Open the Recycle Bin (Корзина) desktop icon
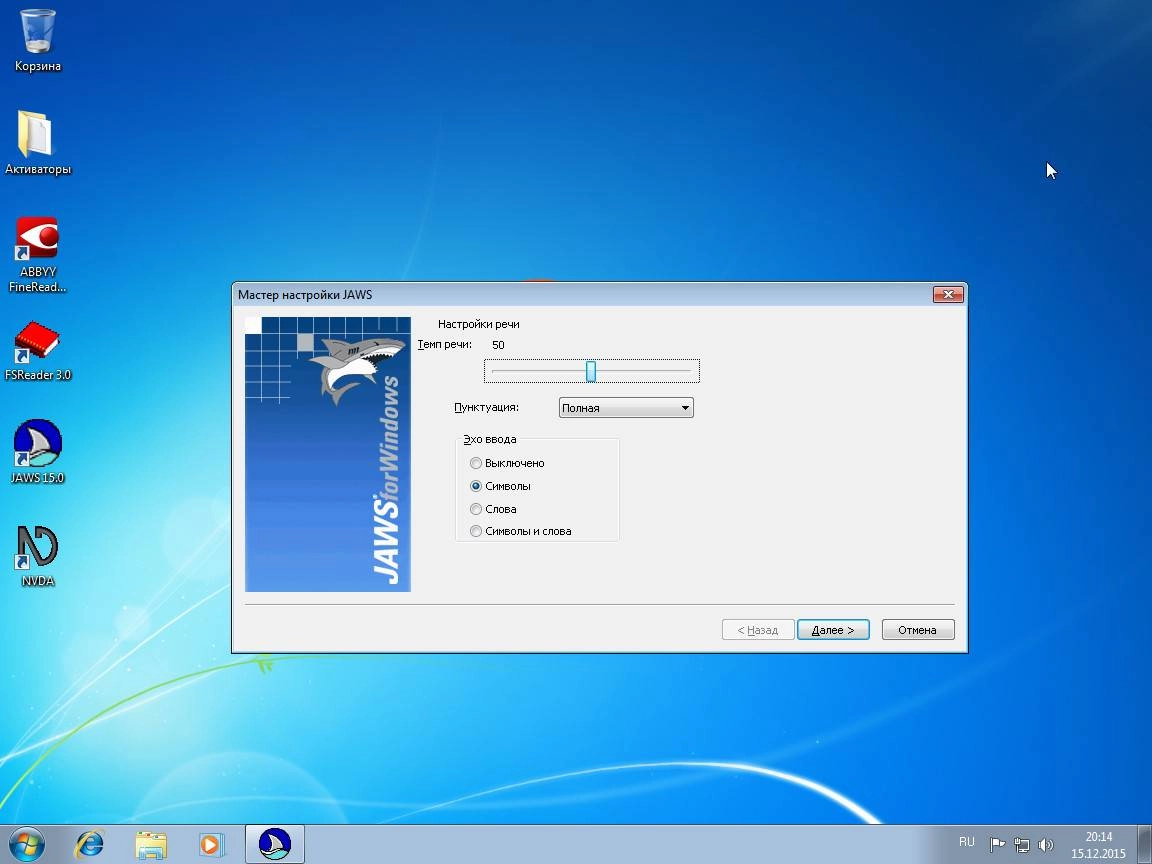 pyautogui.click(x=37, y=40)
